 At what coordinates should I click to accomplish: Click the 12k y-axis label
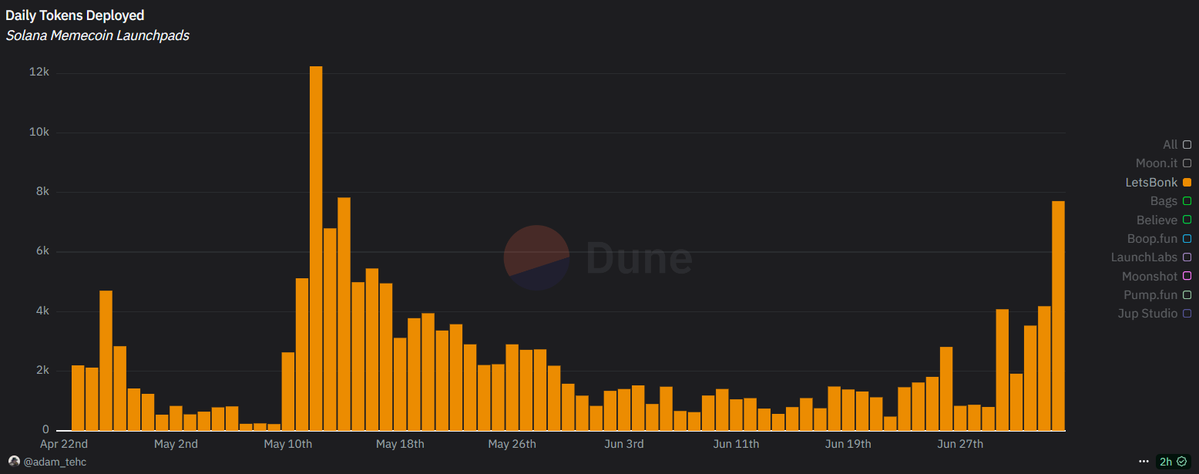39,73
